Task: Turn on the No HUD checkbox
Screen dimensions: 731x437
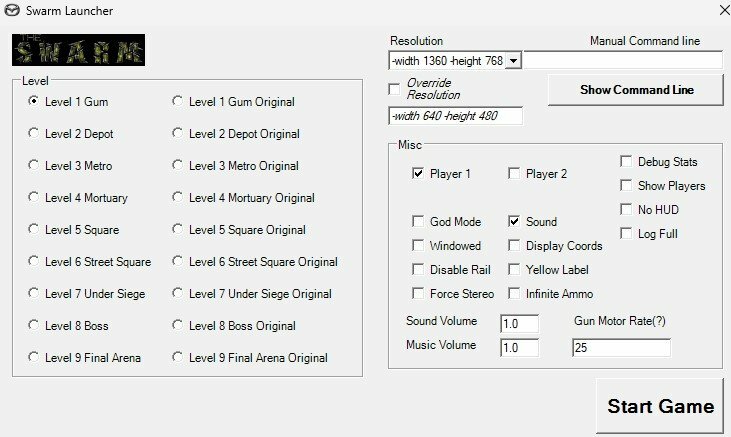Action: [626, 209]
